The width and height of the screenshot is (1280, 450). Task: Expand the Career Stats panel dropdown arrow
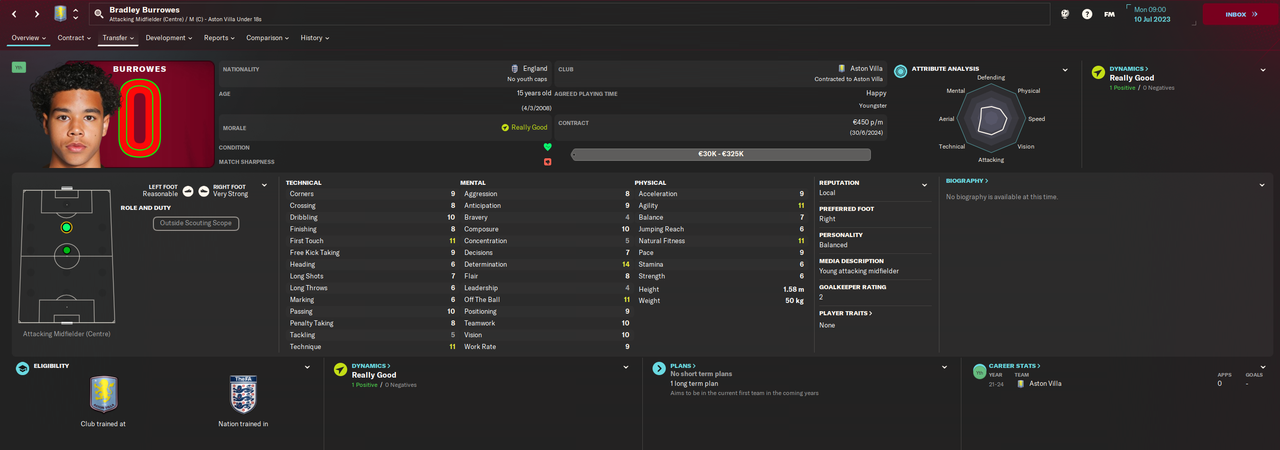[x=1263, y=367]
